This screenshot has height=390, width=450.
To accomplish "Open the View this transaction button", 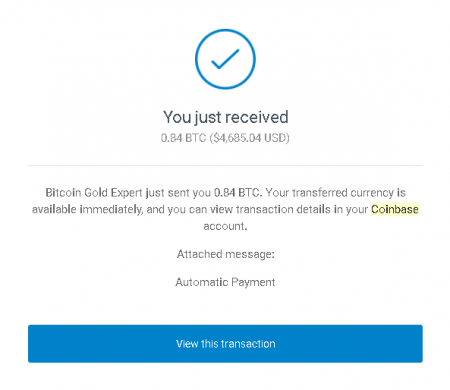I will [225, 344].
